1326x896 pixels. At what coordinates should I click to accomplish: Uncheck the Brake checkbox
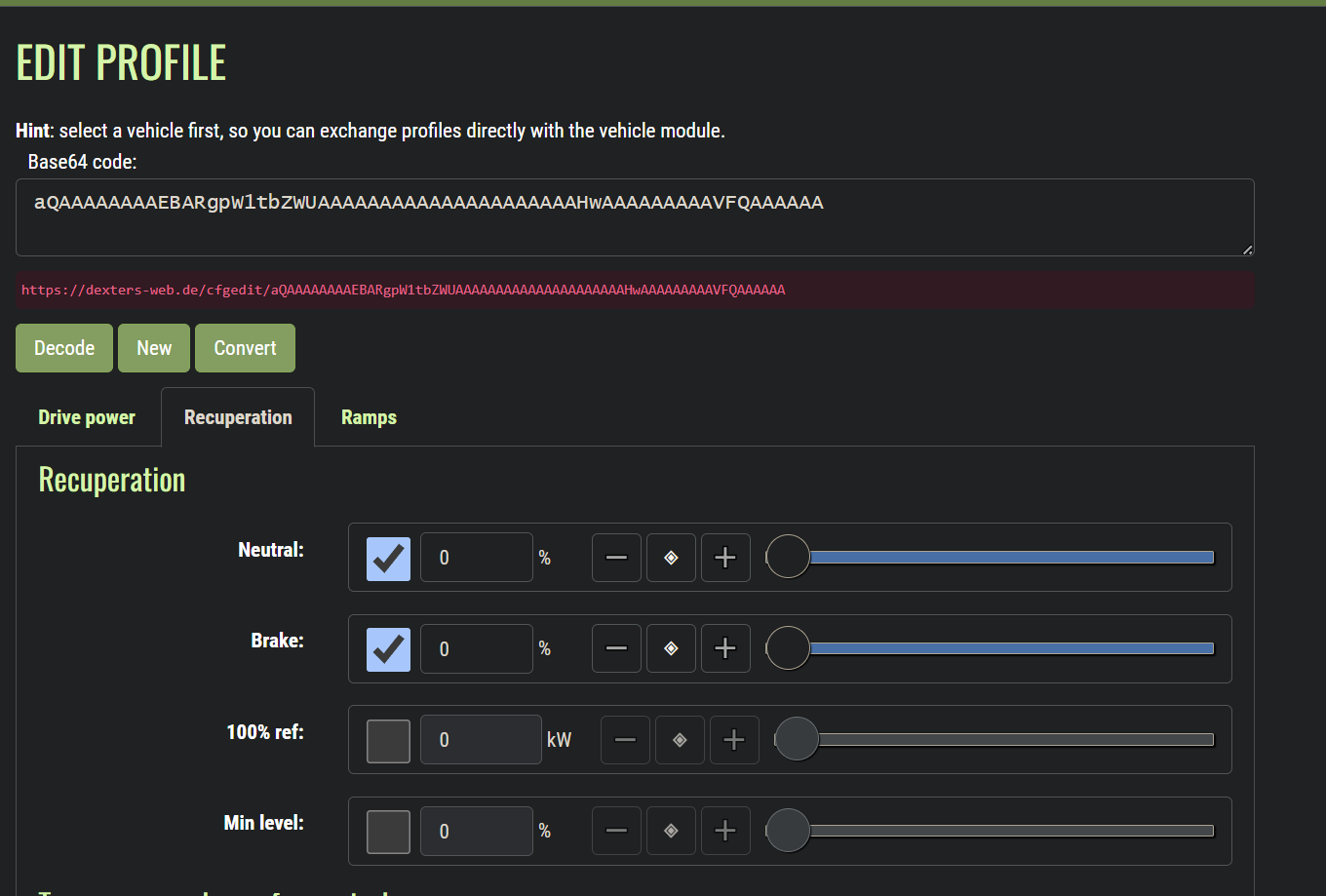click(388, 648)
